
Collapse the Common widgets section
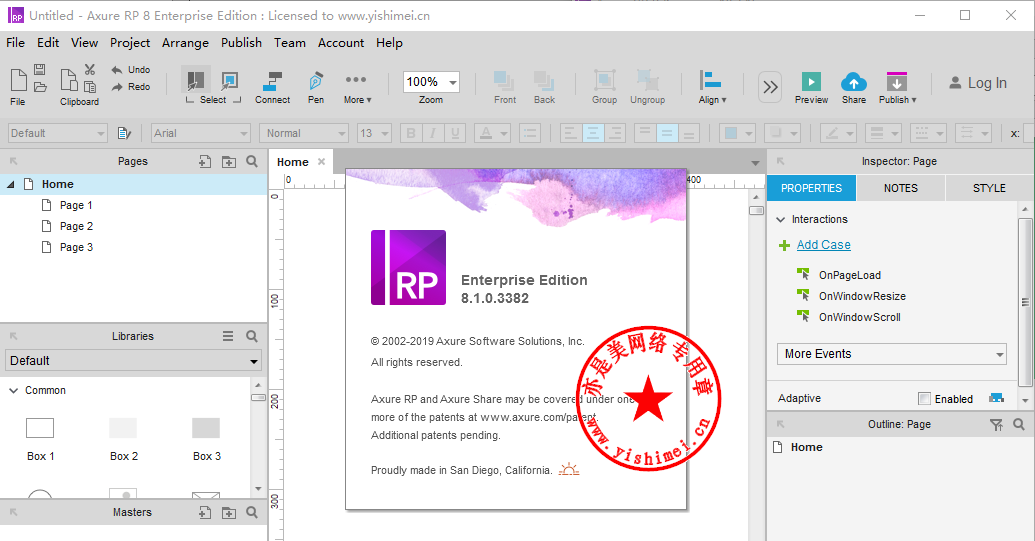[x=13, y=391]
